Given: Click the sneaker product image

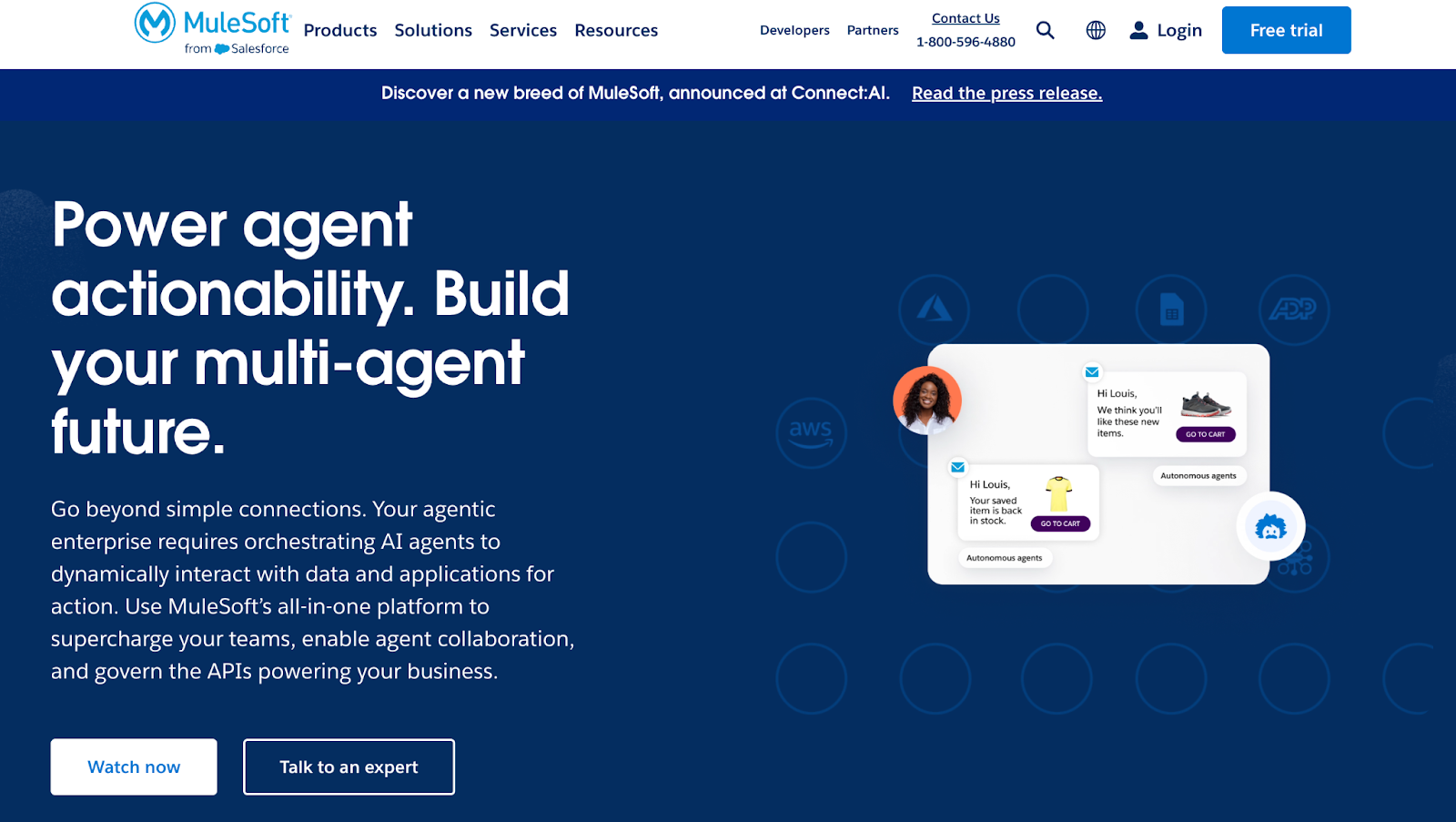Looking at the screenshot, I should pos(1206,403).
